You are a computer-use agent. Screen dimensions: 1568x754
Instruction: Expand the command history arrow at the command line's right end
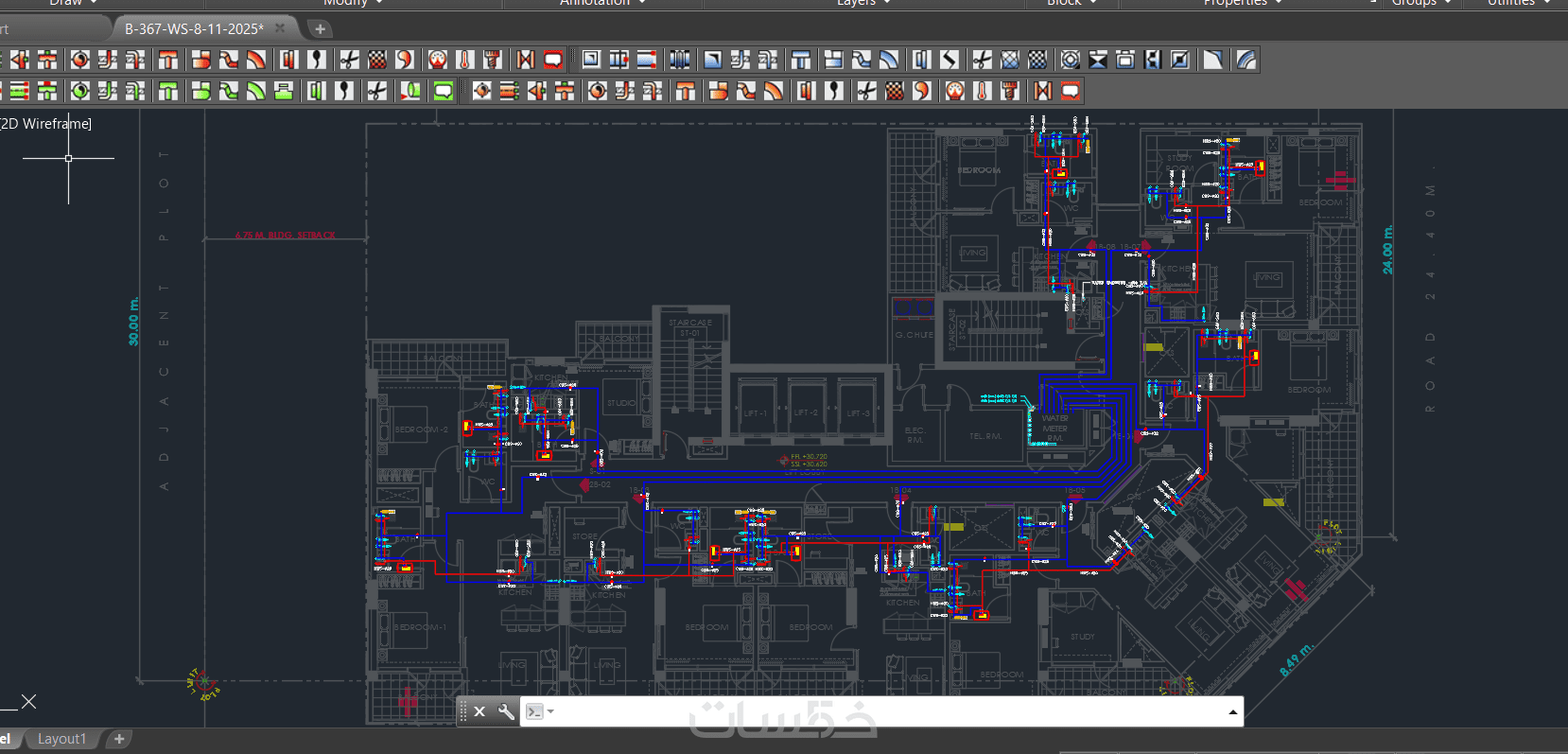[x=1232, y=711]
